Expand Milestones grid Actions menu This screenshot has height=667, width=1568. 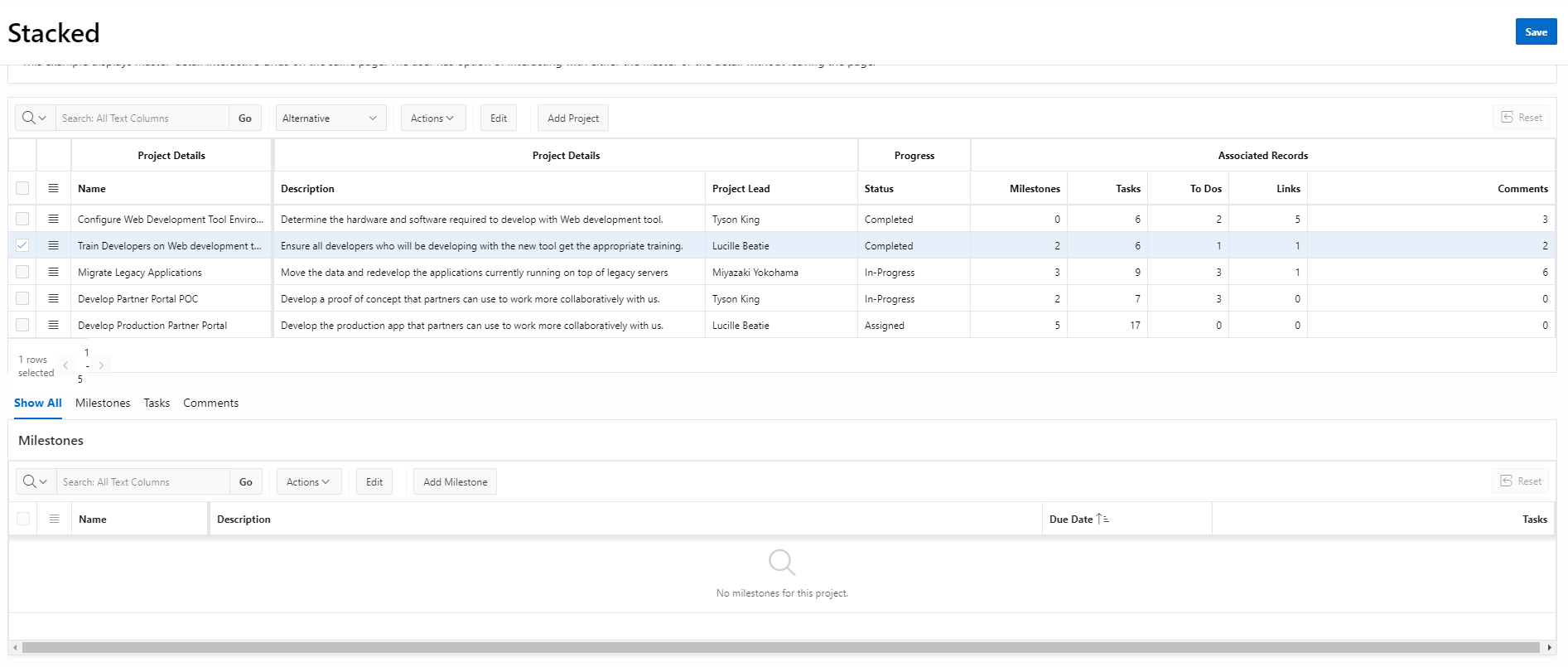point(308,481)
